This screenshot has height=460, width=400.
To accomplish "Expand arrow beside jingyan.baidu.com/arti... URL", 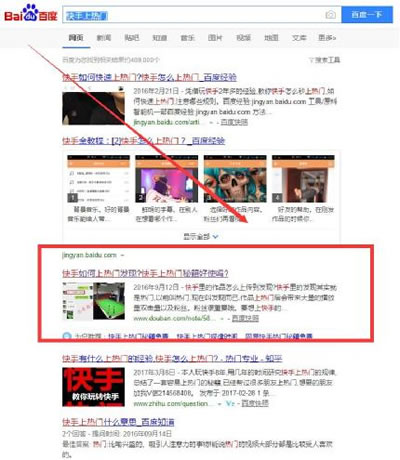I will tap(211, 123).
